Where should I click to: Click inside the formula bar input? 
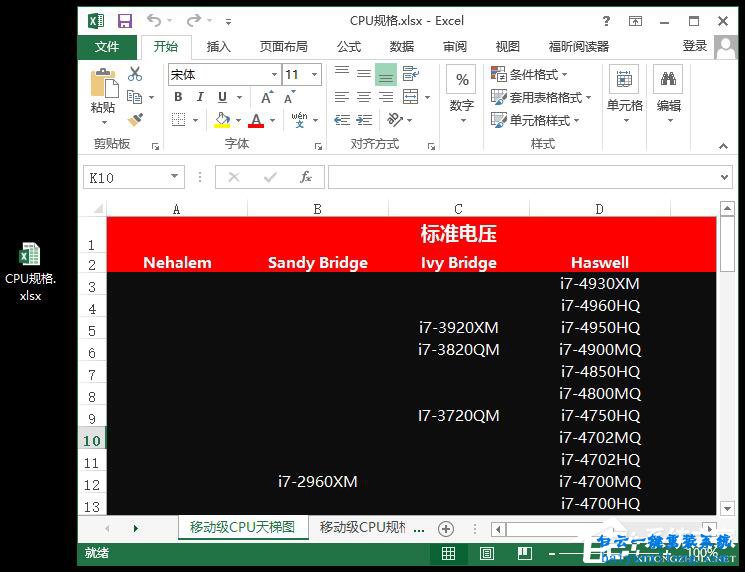coord(523,177)
